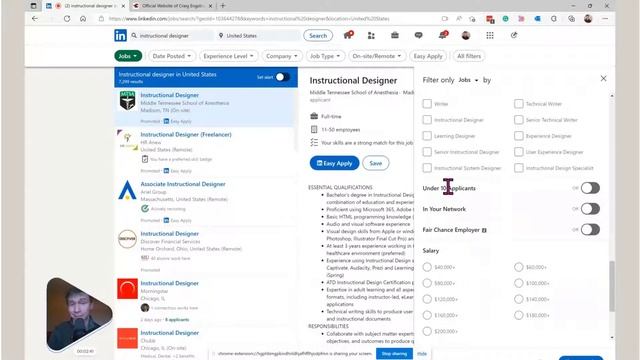
Task: Click the Stop sharing button
Action: click(394, 353)
